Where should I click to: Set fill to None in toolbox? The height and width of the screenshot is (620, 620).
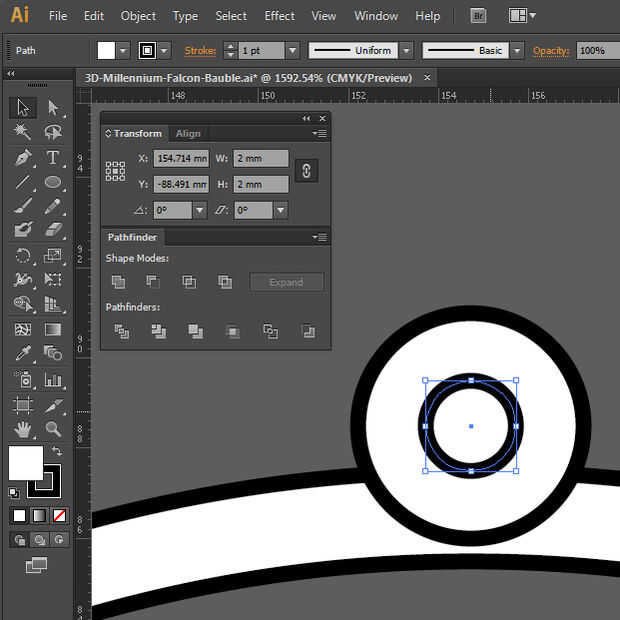point(59,516)
